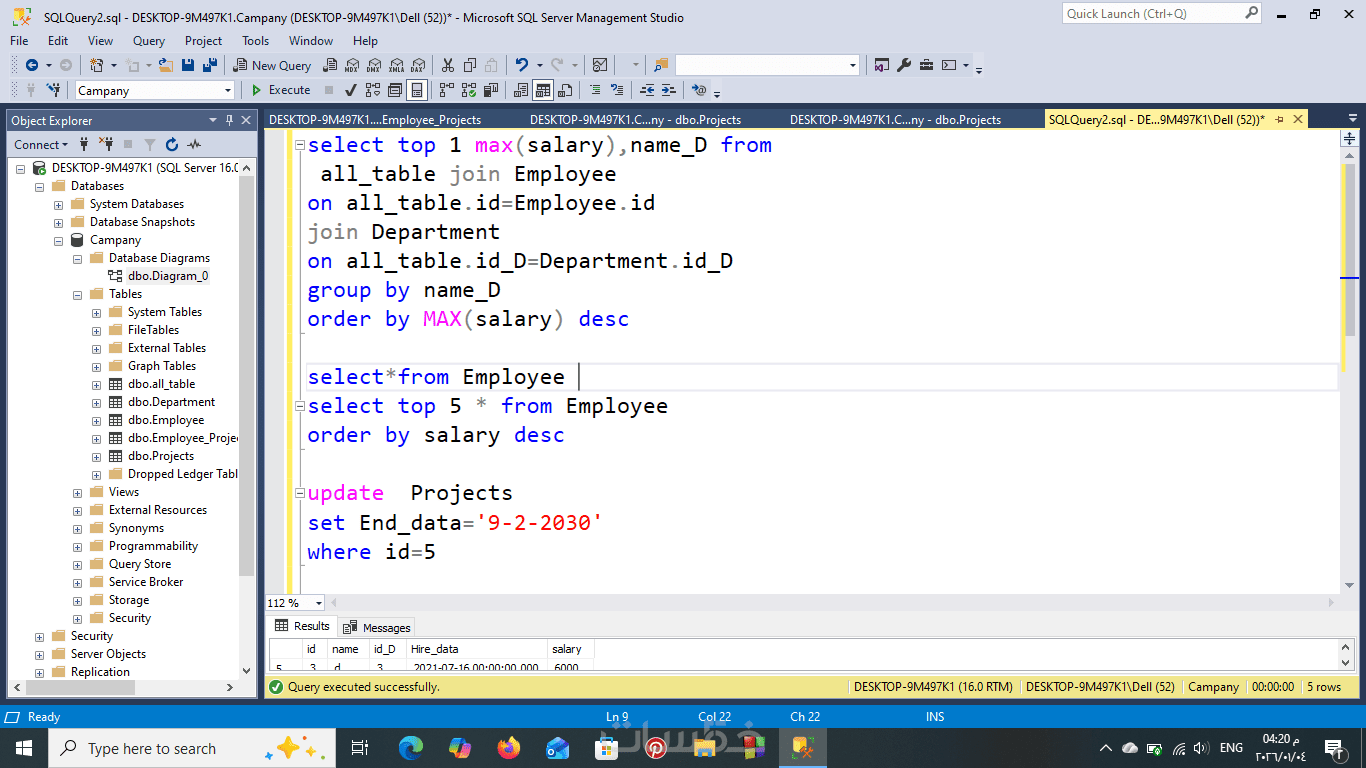Select dbo.all_table in Object Explorer
Screen dimensions: 1366x768
[161, 384]
